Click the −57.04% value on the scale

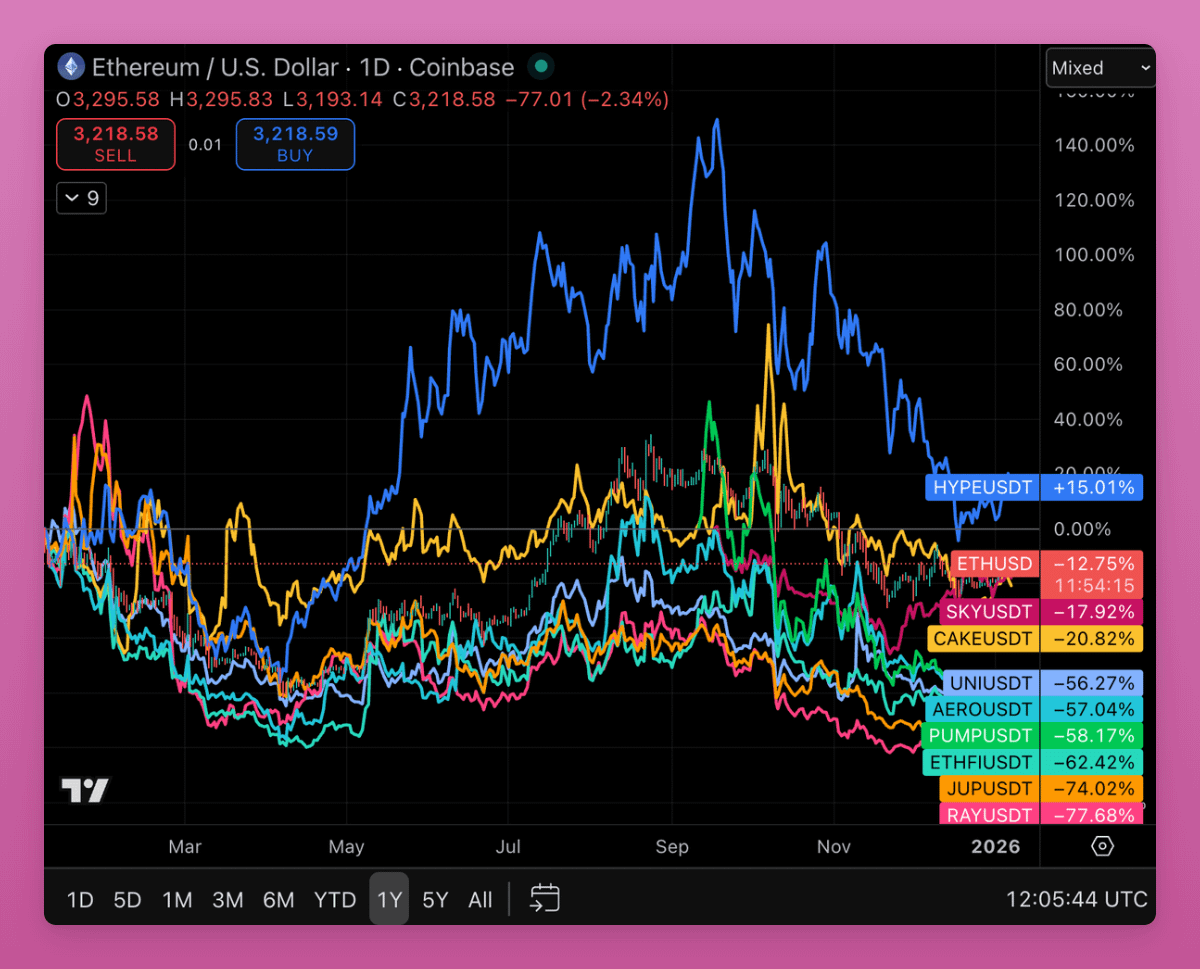pyautogui.click(x=1094, y=709)
